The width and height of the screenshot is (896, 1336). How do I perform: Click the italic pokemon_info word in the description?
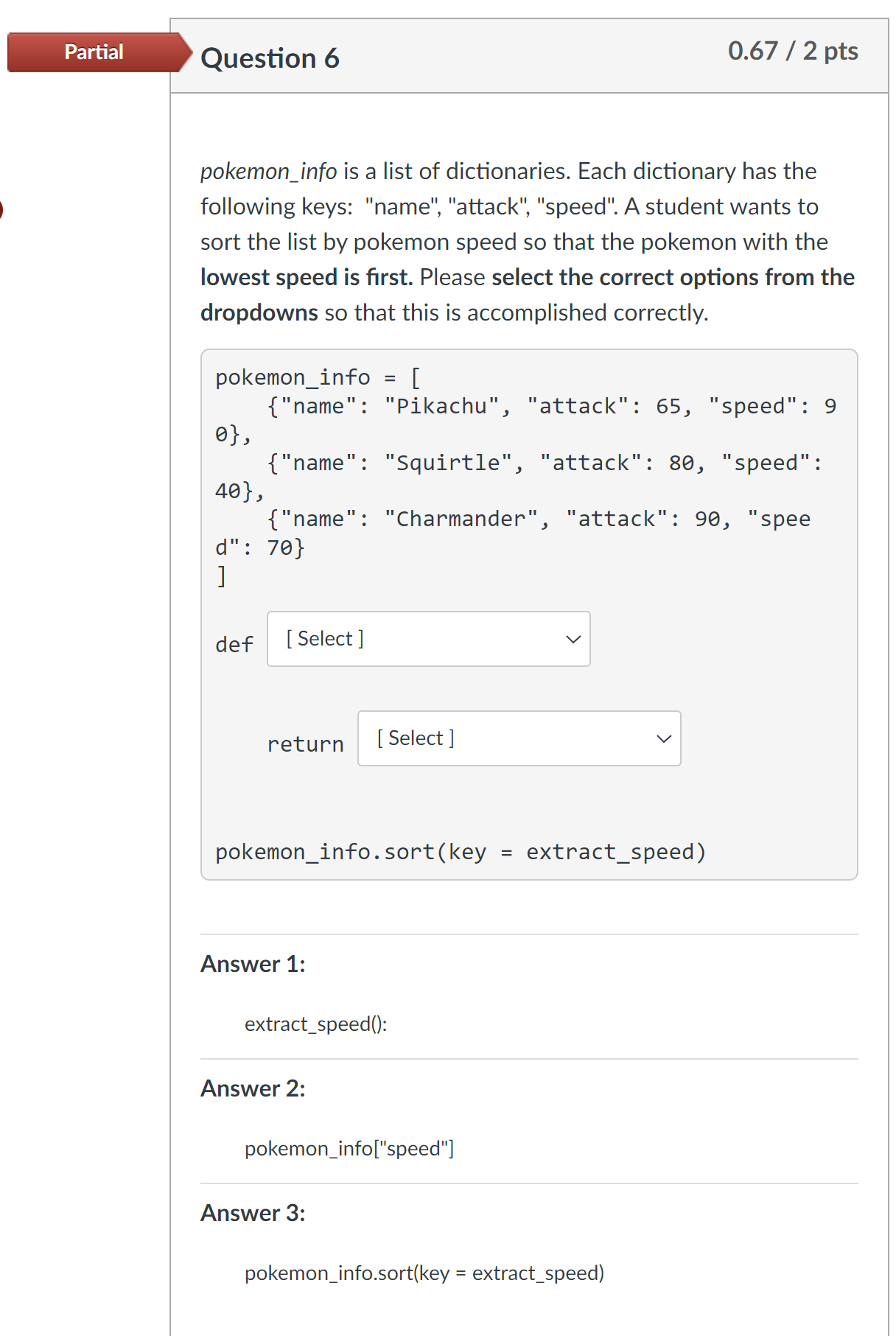point(268,172)
